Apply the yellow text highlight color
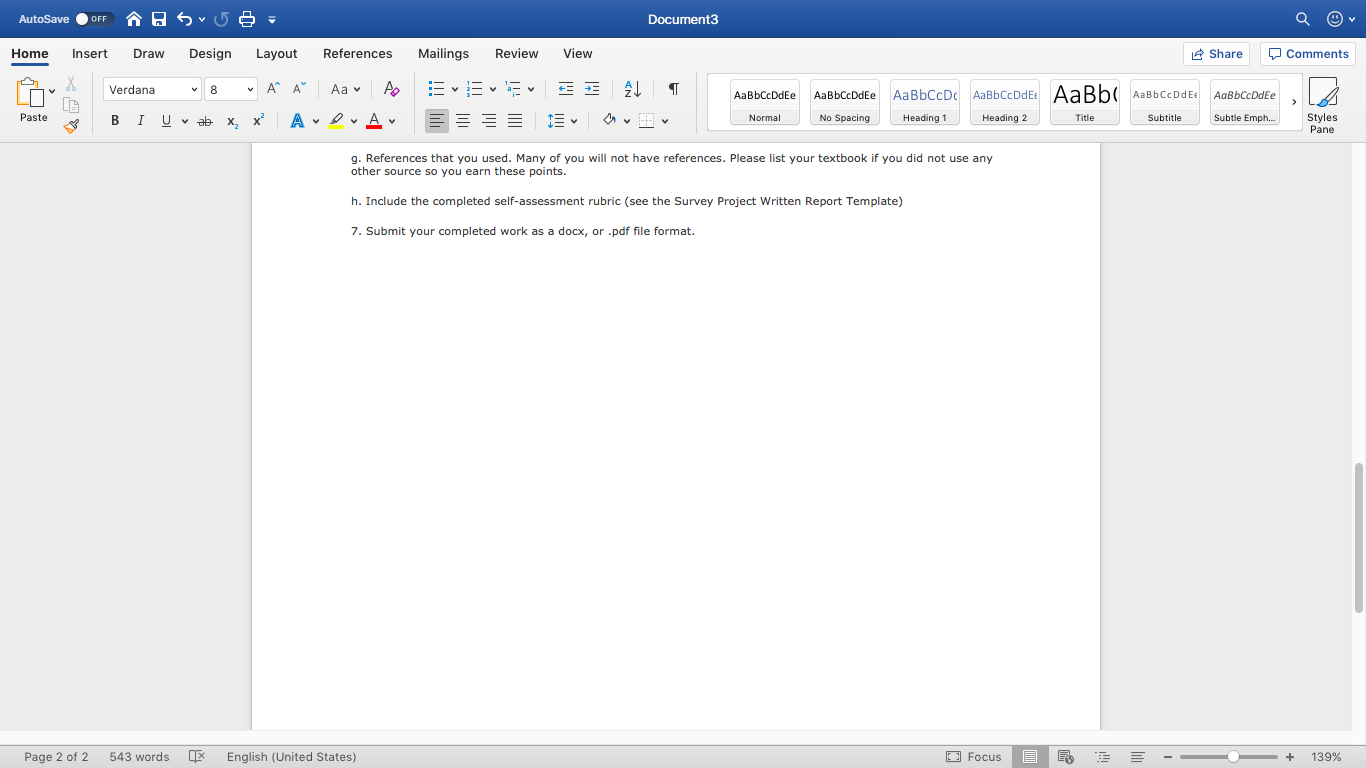1366x768 pixels. tap(336, 121)
